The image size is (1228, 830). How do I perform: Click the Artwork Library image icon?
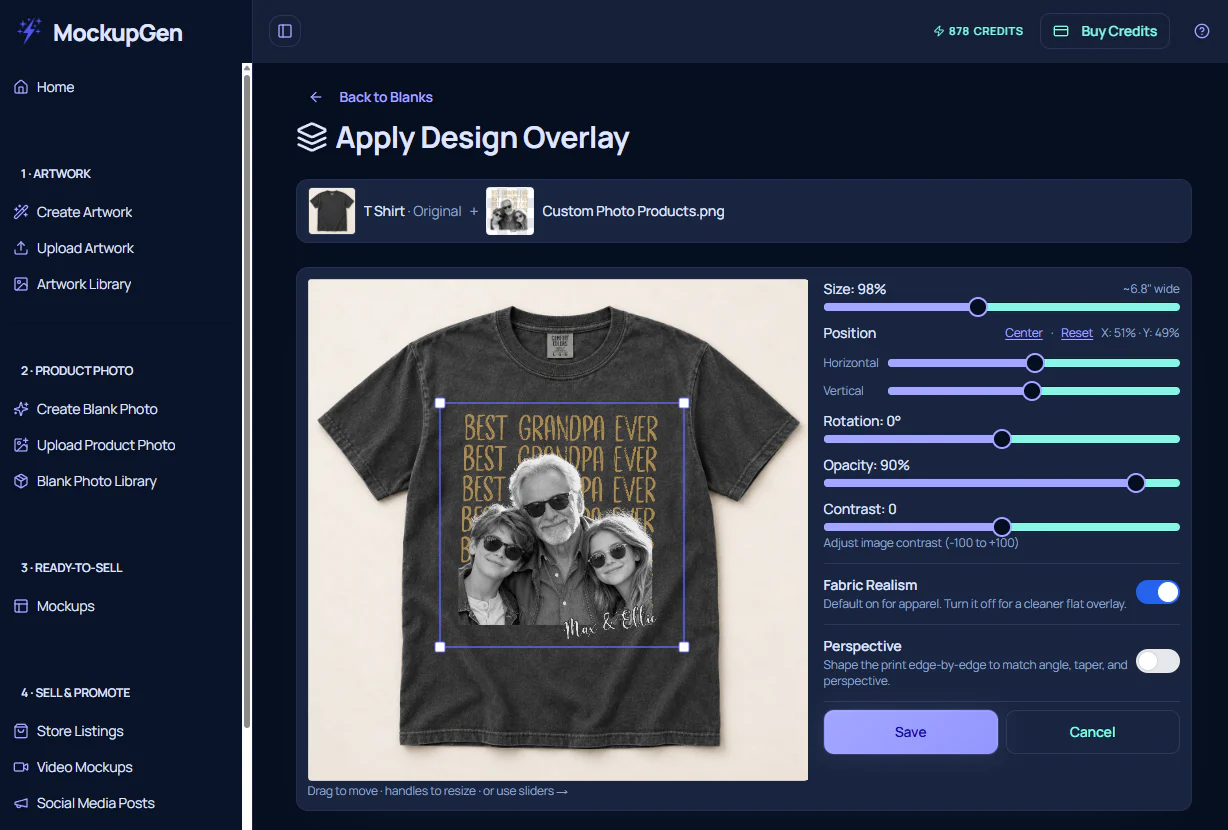(x=21, y=284)
